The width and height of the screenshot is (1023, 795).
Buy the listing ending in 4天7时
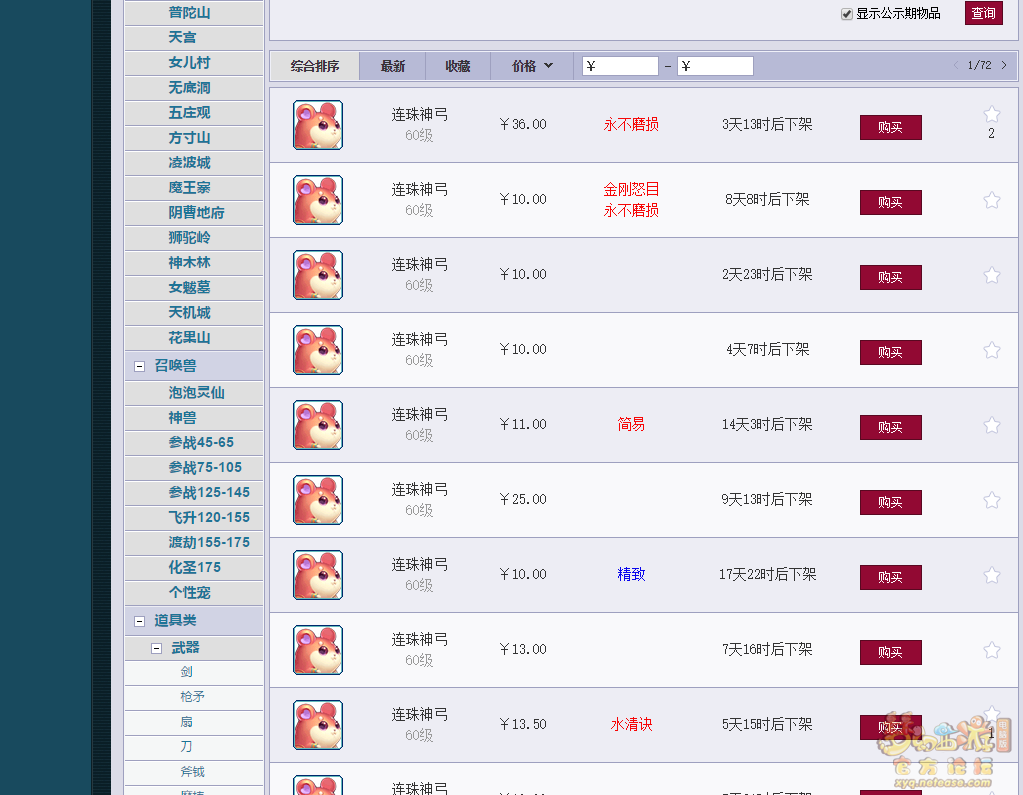coord(891,352)
